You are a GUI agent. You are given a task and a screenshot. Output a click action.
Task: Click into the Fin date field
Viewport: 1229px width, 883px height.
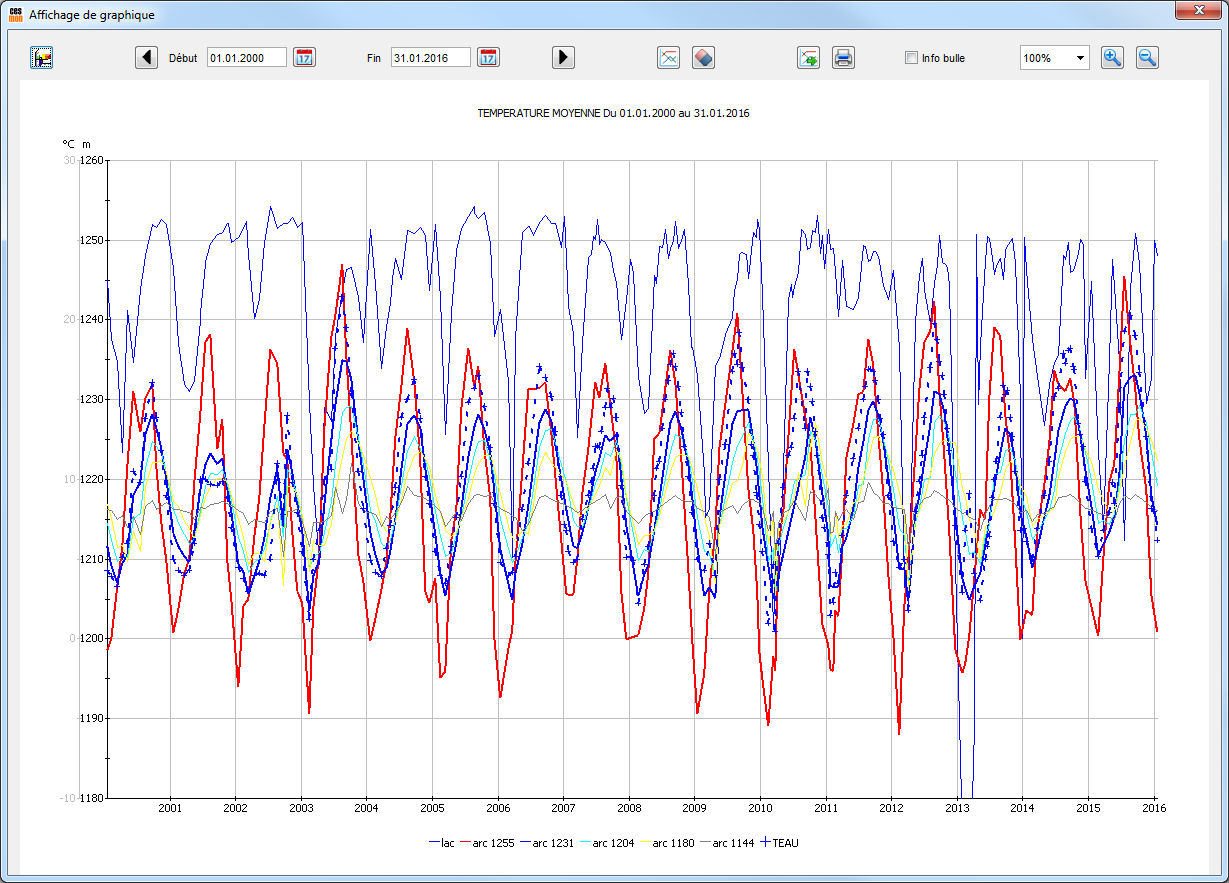(x=430, y=58)
